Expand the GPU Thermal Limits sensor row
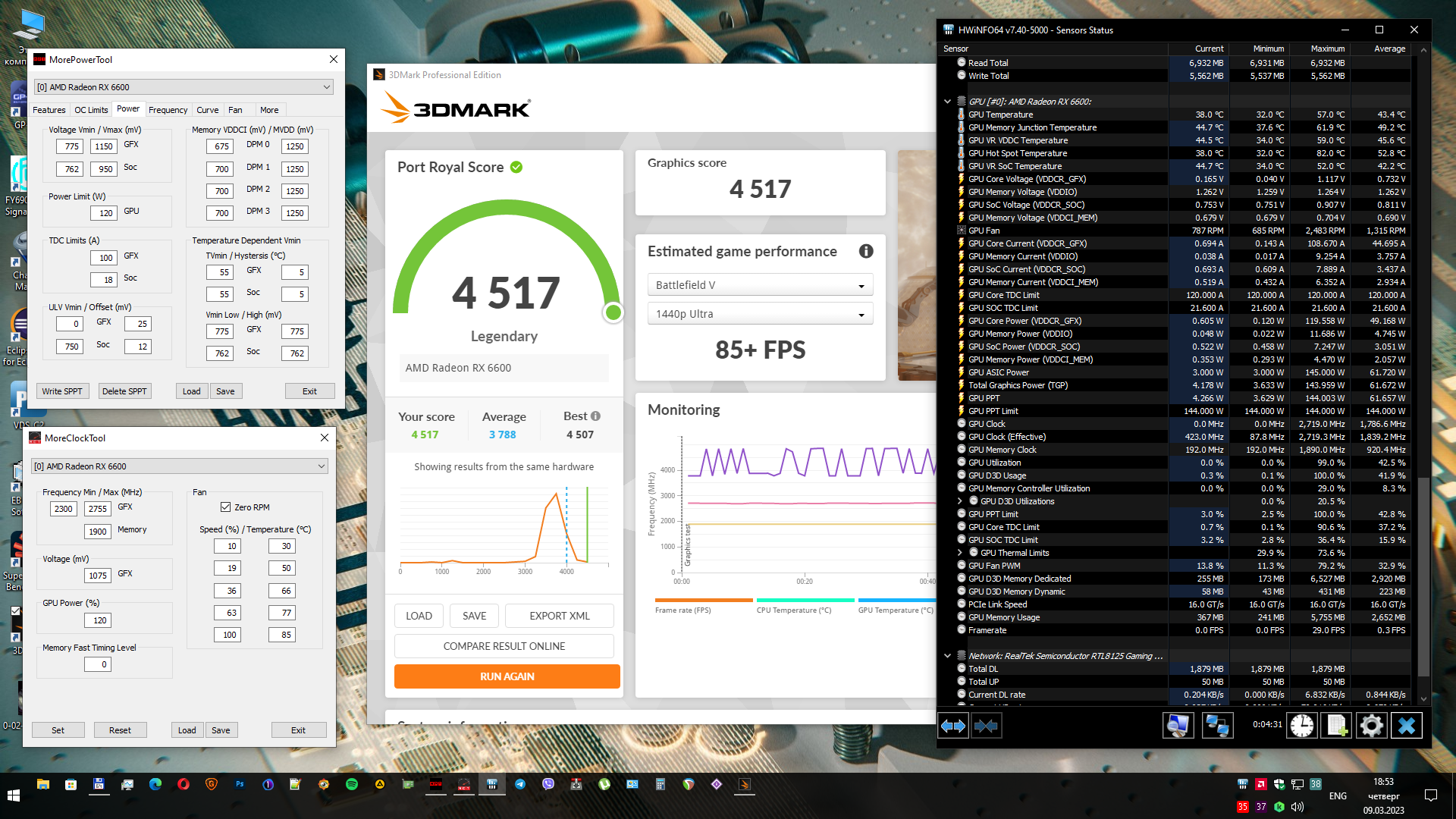This screenshot has width=1456, height=819. (x=959, y=553)
